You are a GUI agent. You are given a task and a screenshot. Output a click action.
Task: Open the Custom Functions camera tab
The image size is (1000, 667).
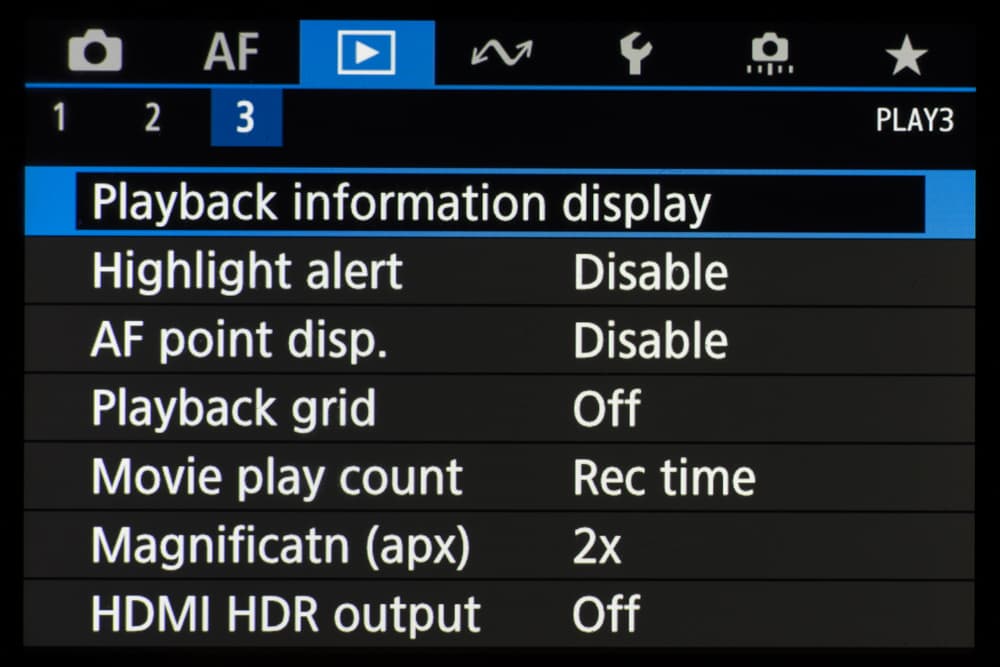click(x=770, y=53)
